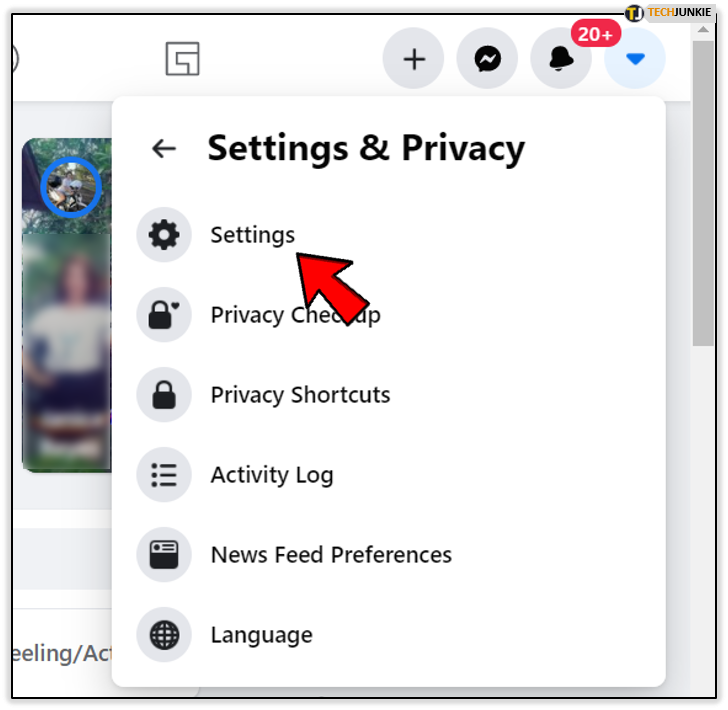The image size is (728, 710).
Task: Click the Activity Log list icon
Action: (x=164, y=475)
